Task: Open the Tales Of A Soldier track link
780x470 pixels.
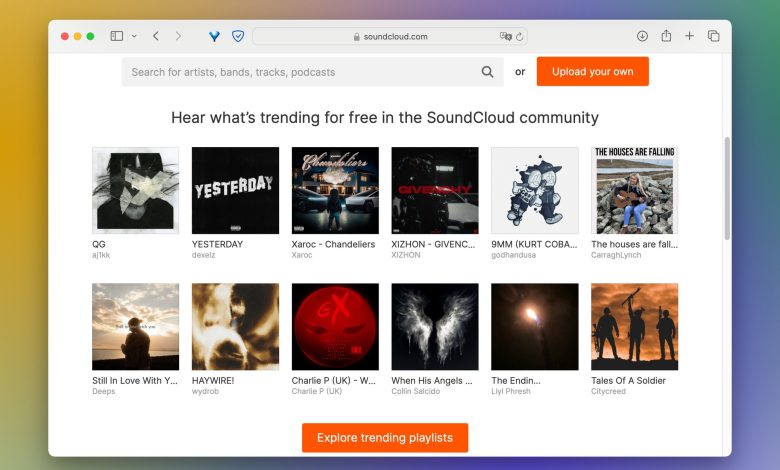Action: (628, 381)
